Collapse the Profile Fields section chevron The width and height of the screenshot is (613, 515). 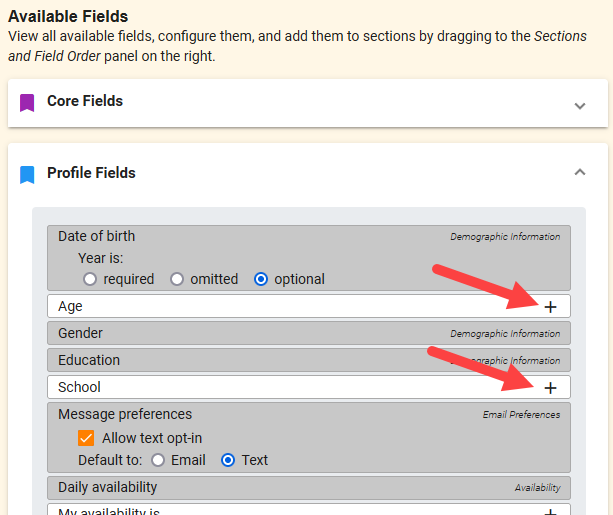click(x=580, y=172)
